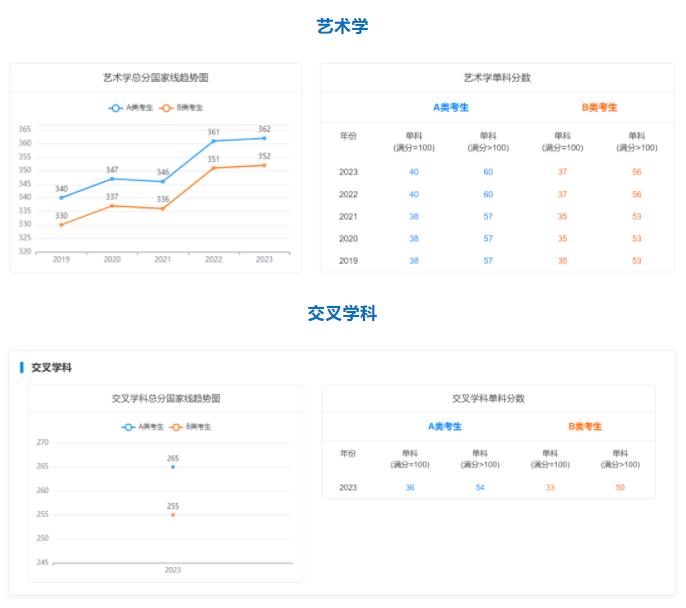Click the 361 data point for 2022
This screenshot has height=608, width=686.
pyautogui.click(x=213, y=141)
